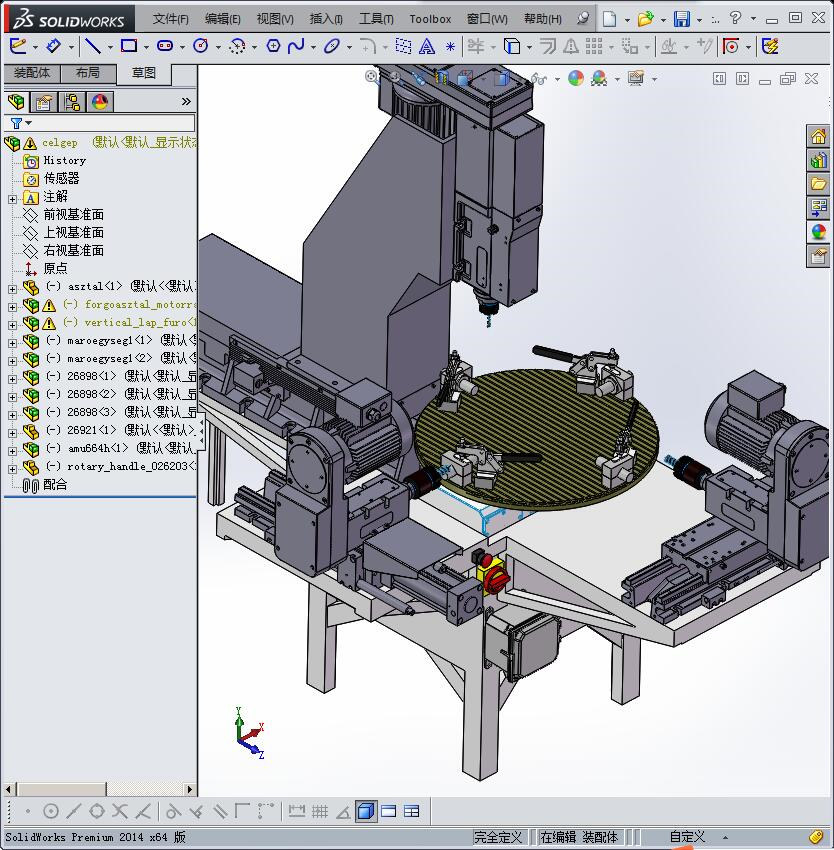Click the Quick Snaps icon
This screenshot has width=834, height=850.
click(730, 46)
